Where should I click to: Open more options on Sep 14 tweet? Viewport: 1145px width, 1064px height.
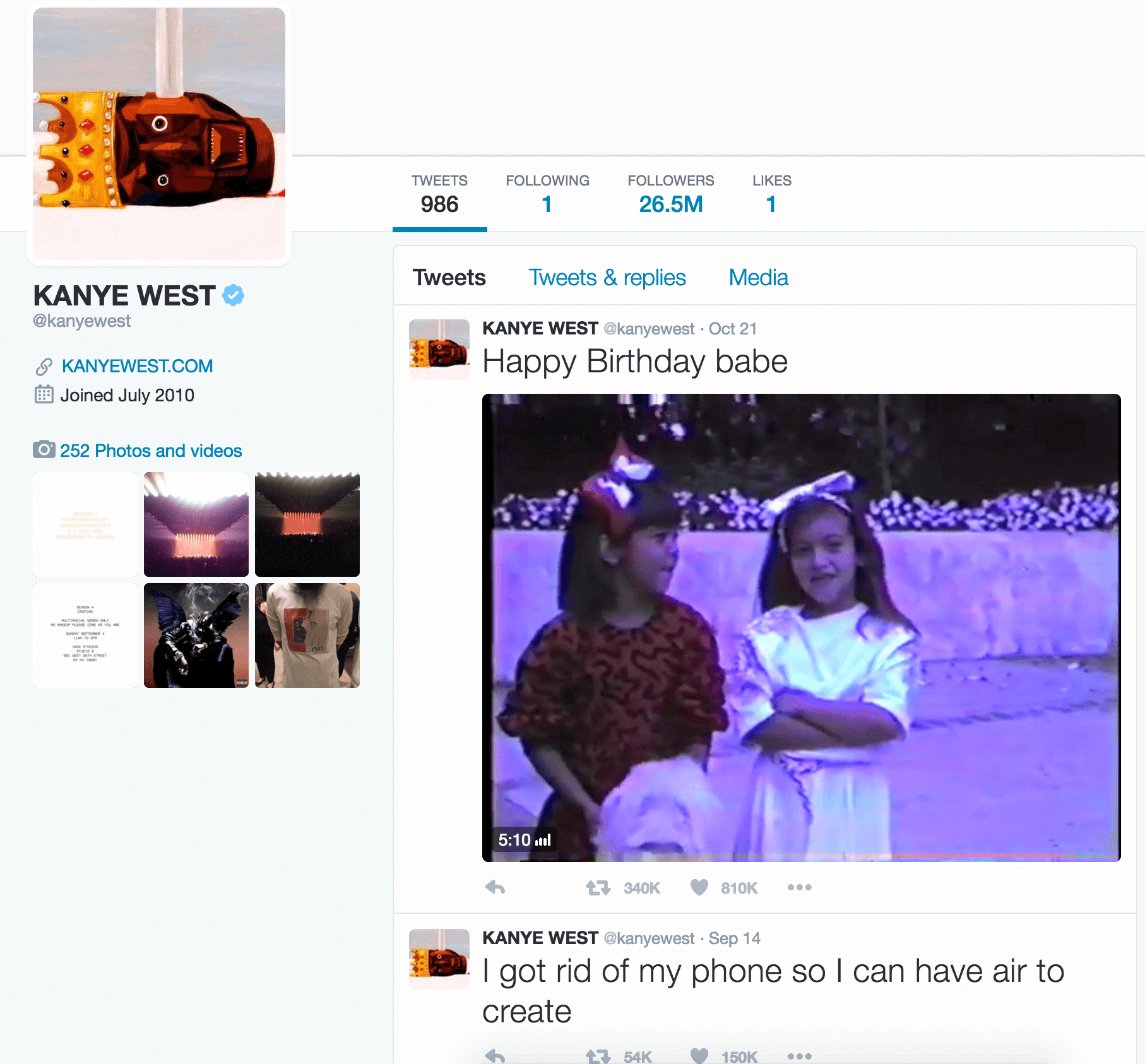800,1056
